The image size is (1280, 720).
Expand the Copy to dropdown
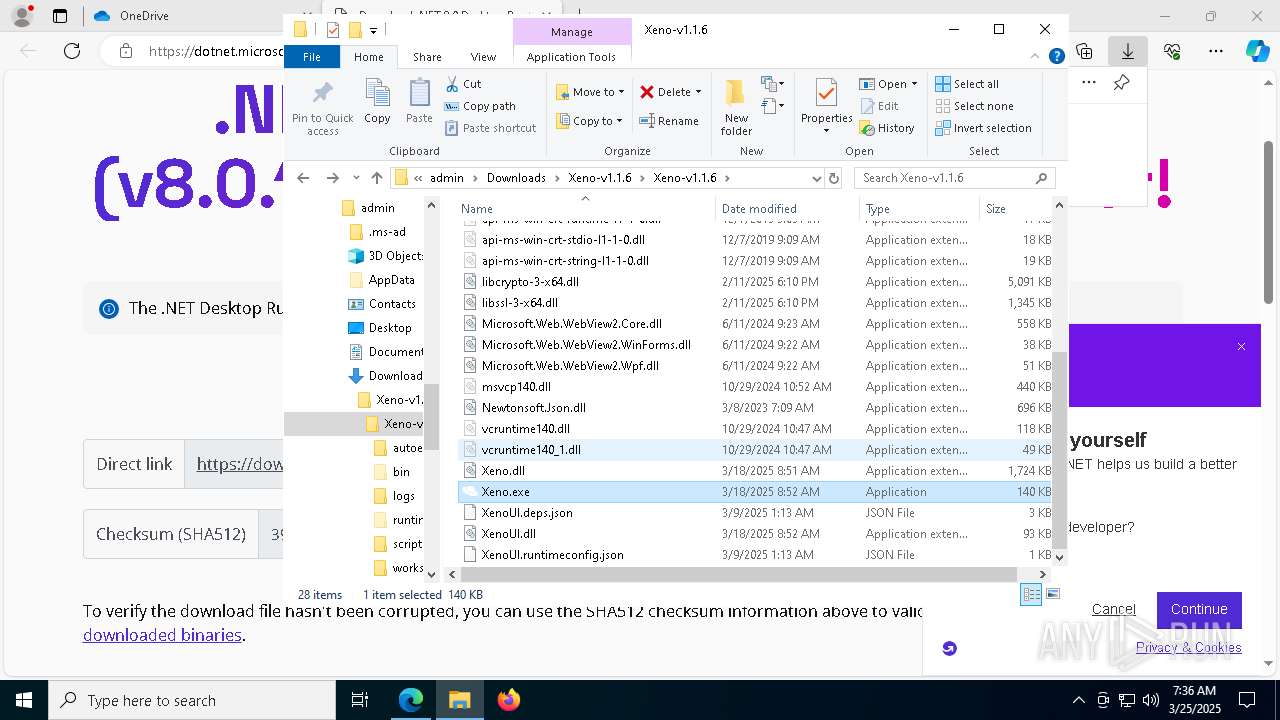coord(619,121)
